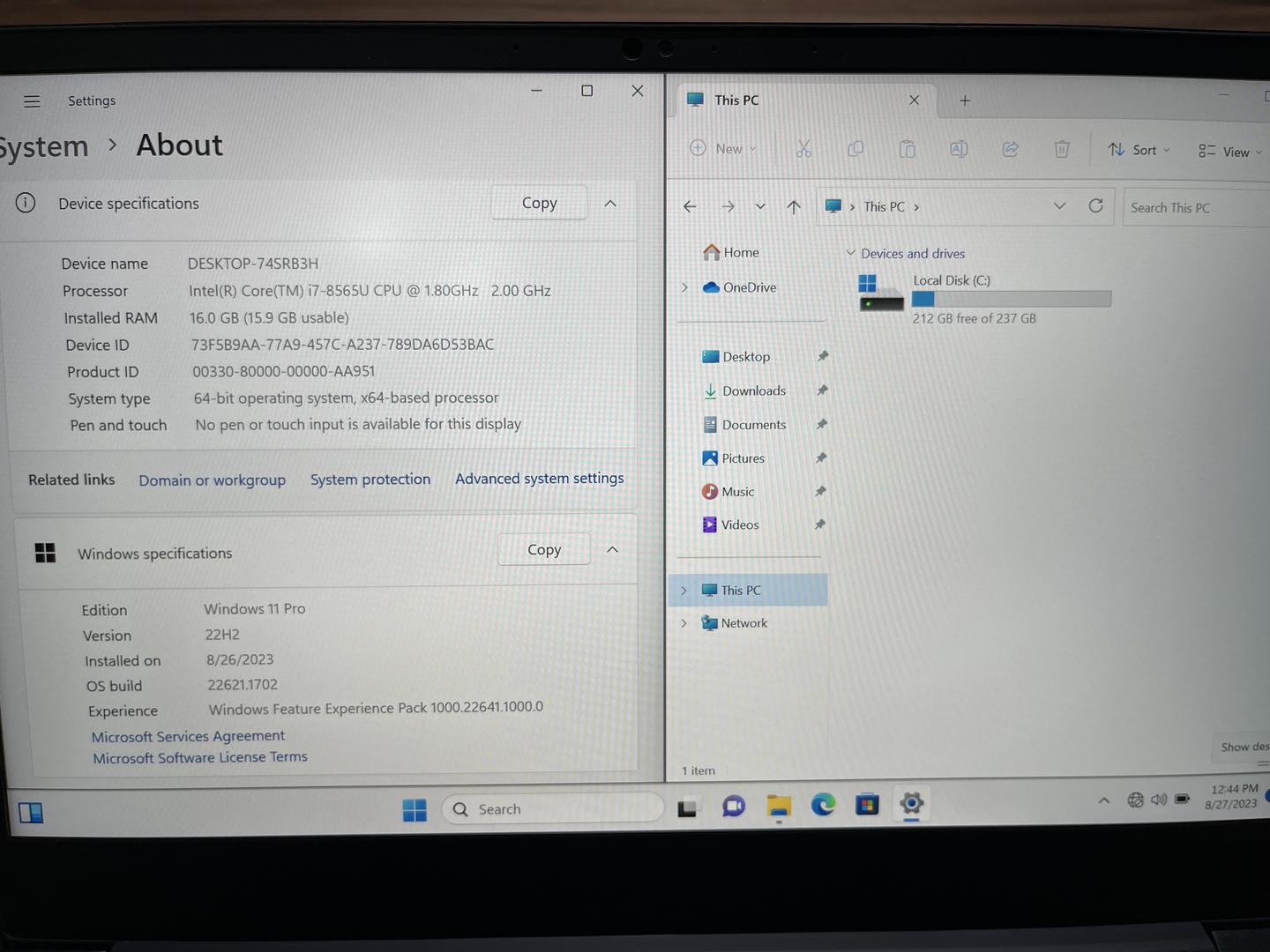This screenshot has height=952, width=1270.
Task: Launch Microsoft Edge from the taskbar
Action: [823, 804]
